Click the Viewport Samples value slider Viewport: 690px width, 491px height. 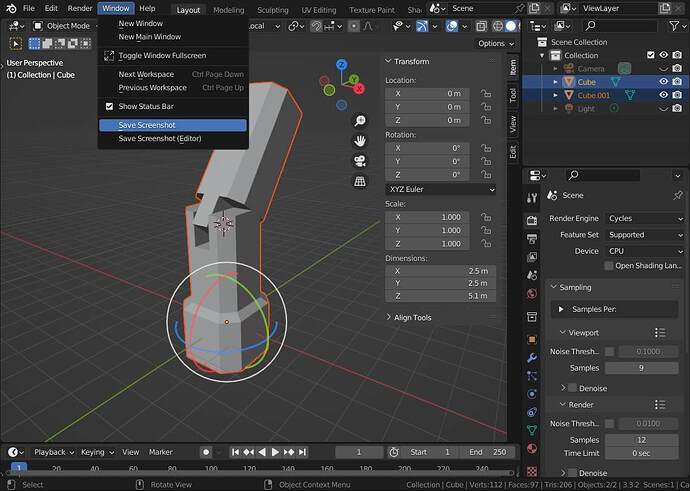tap(642, 368)
